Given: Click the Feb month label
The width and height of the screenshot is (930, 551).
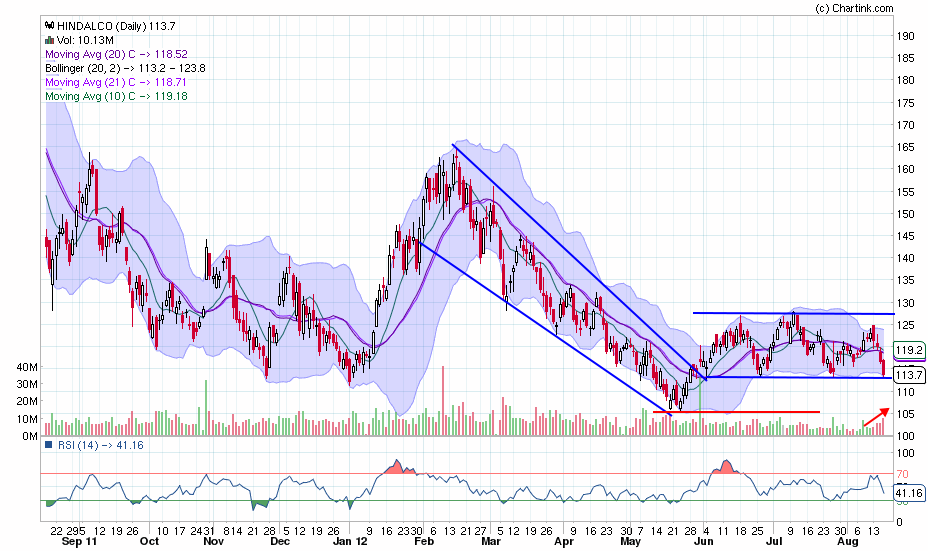Looking at the screenshot, I should (424, 541).
